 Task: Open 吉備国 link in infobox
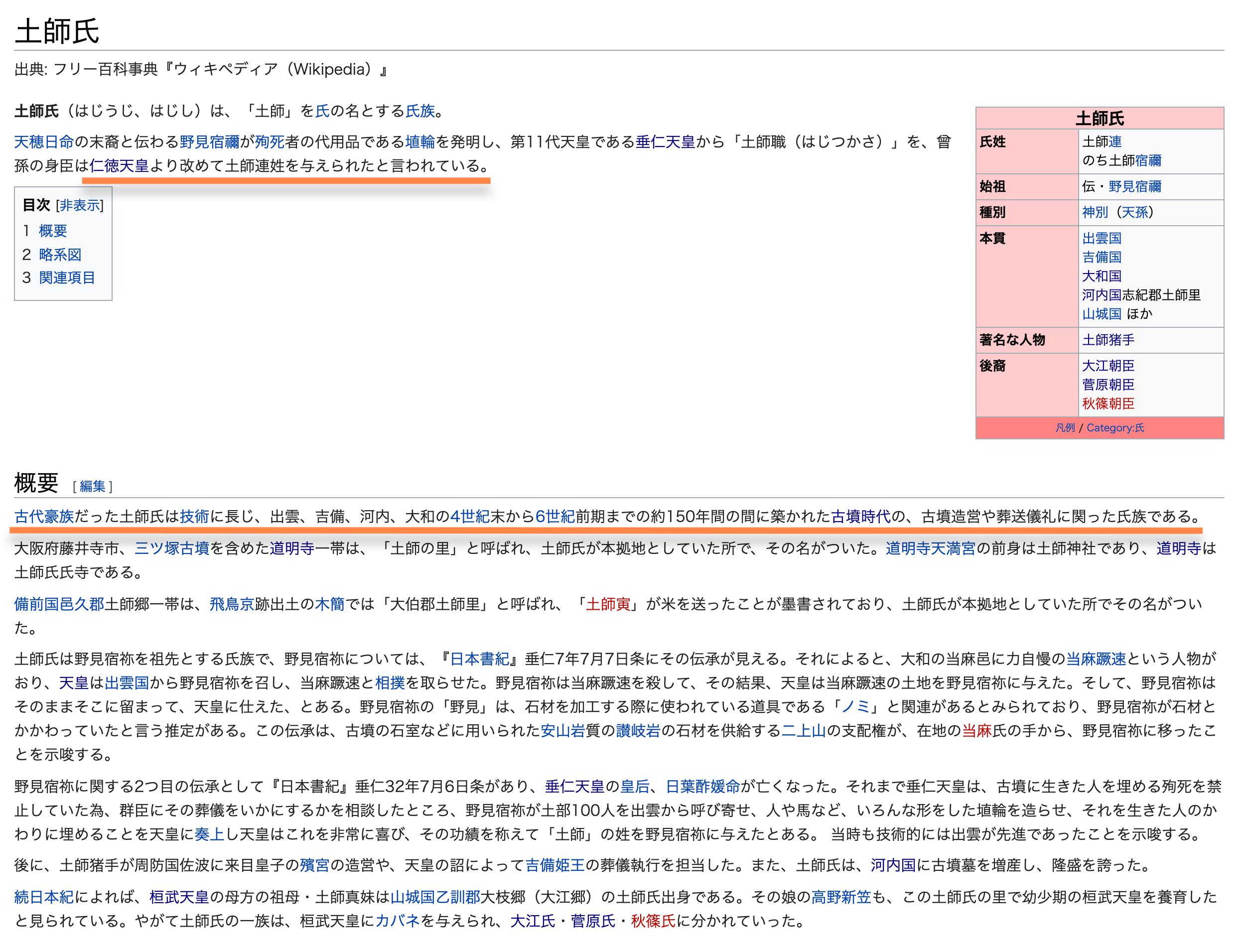tap(1102, 257)
